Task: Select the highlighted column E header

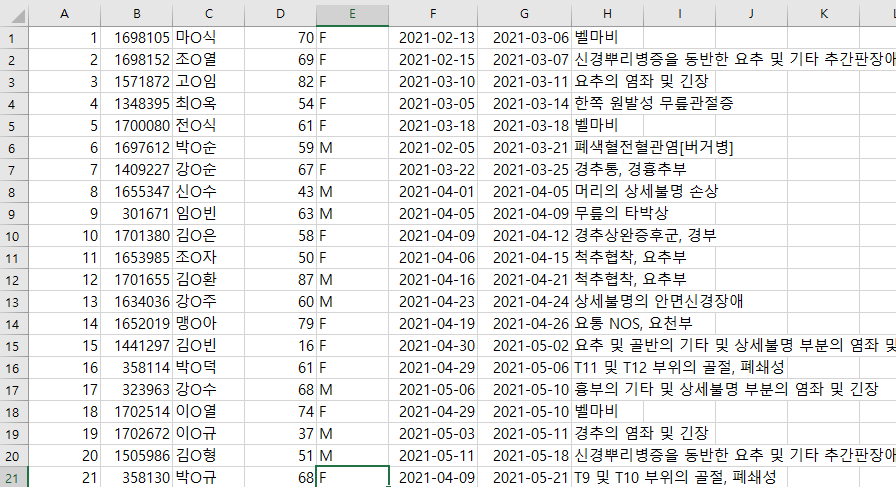Action: point(352,14)
